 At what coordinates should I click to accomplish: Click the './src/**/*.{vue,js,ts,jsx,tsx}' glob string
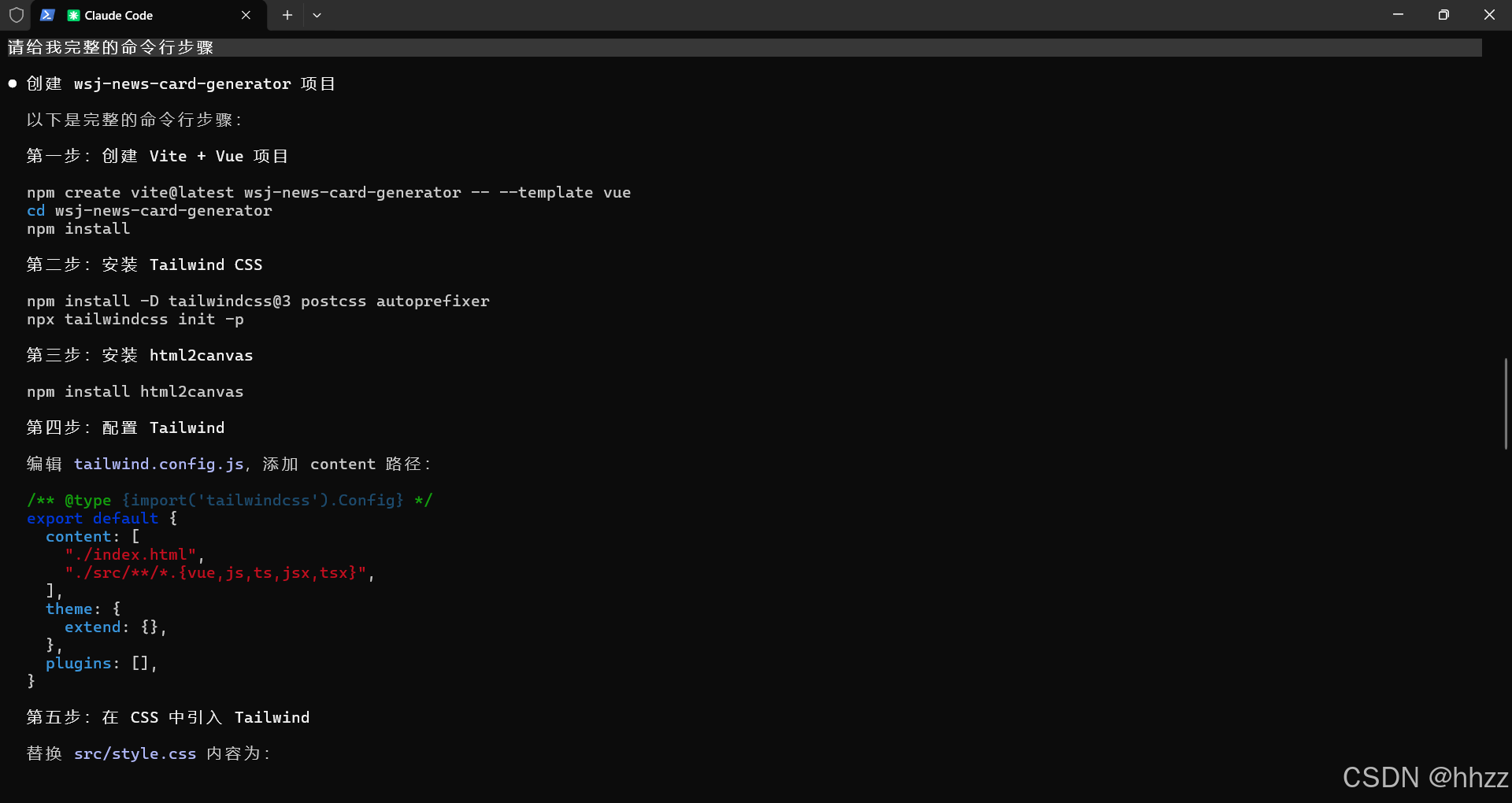pyautogui.click(x=216, y=572)
